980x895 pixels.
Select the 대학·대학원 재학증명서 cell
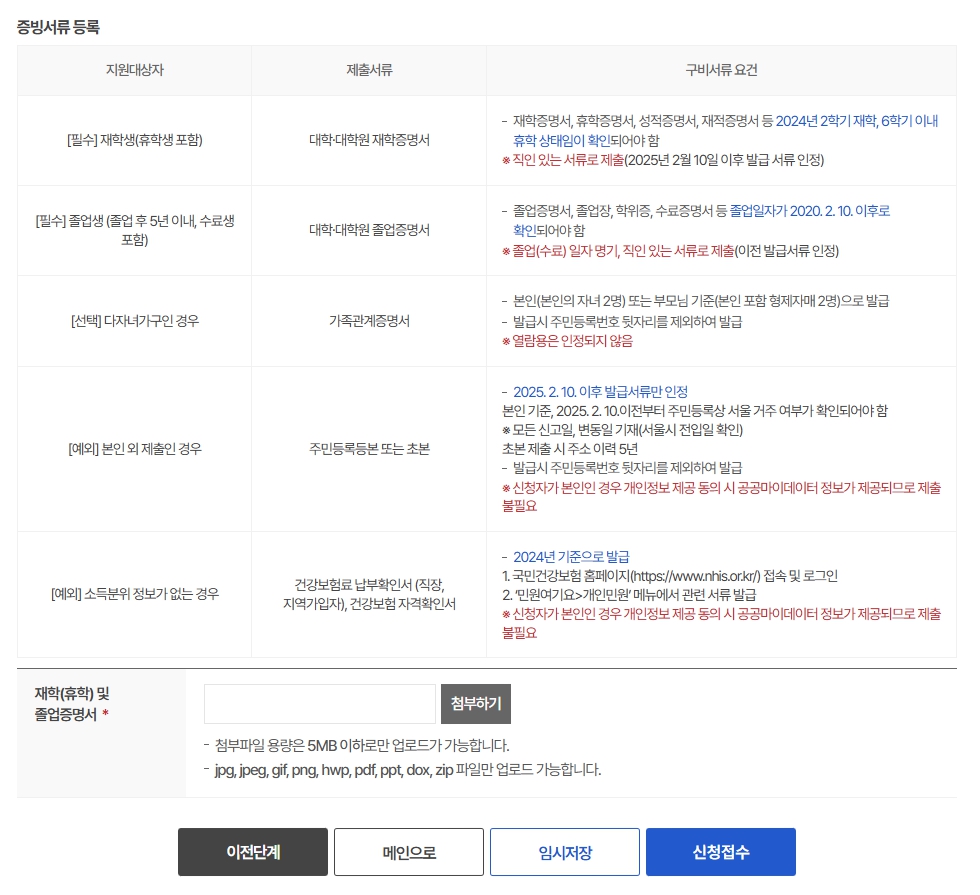coord(369,140)
